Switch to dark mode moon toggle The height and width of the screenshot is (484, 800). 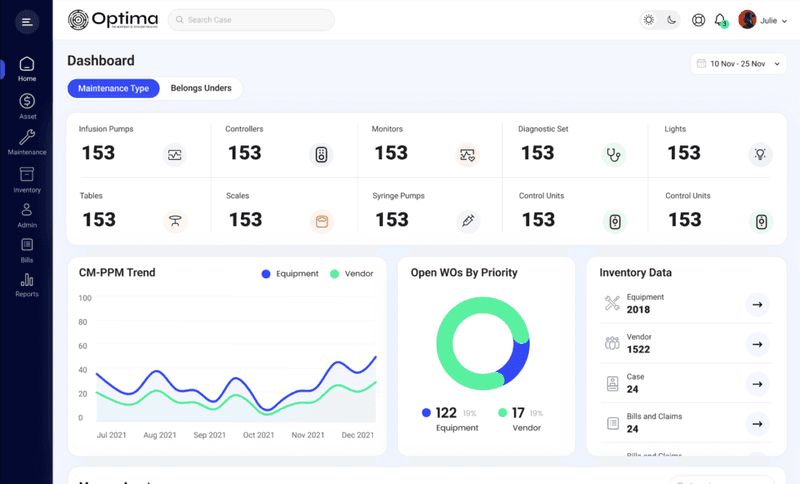(671, 20)
